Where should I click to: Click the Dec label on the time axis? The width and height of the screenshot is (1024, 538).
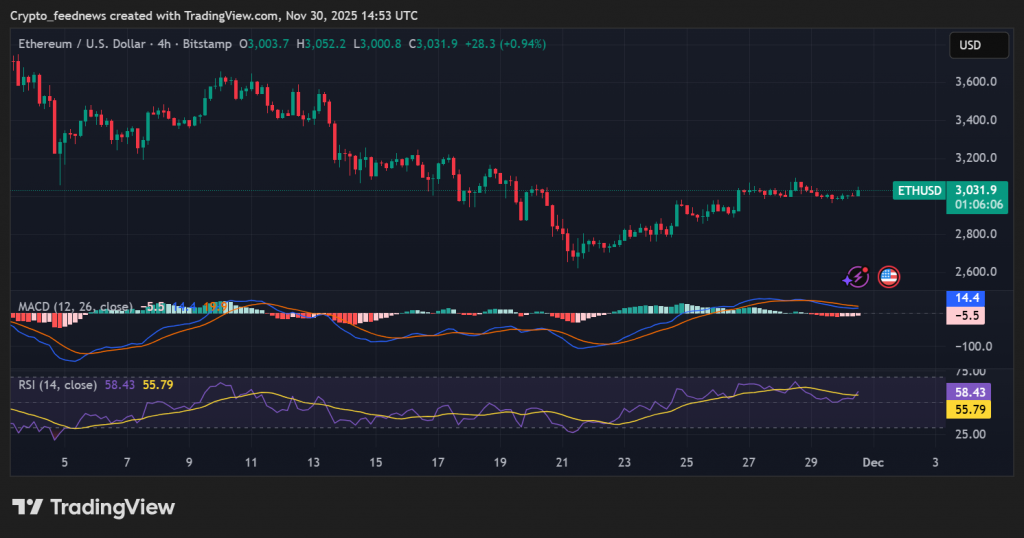[x=872, y=463]
